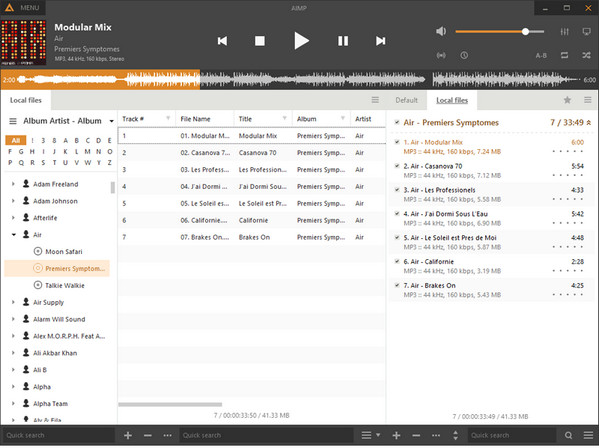Toggle the Air - Premiers Symptomes group checkbox
Screen dimensions: 599x448
tap(397, 122)
